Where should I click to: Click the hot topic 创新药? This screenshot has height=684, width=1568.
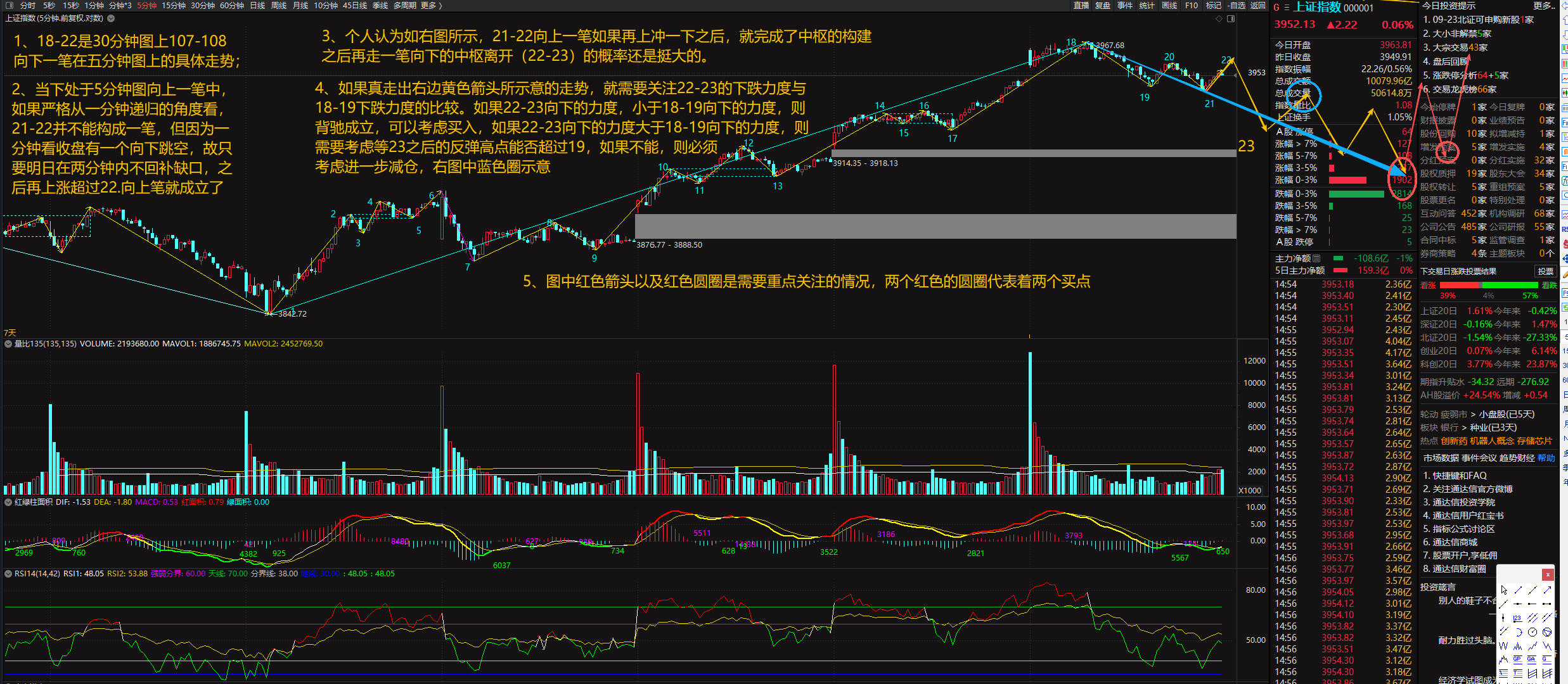(1454, 441)
